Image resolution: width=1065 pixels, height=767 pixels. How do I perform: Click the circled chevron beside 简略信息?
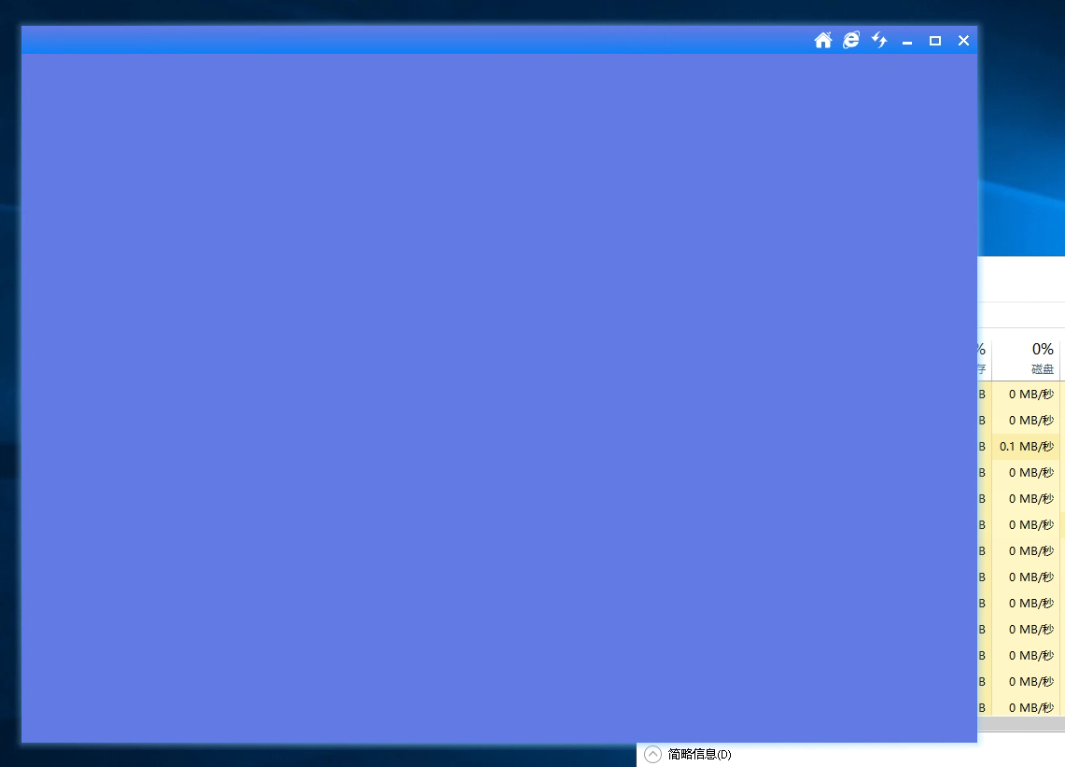(652, 754)
